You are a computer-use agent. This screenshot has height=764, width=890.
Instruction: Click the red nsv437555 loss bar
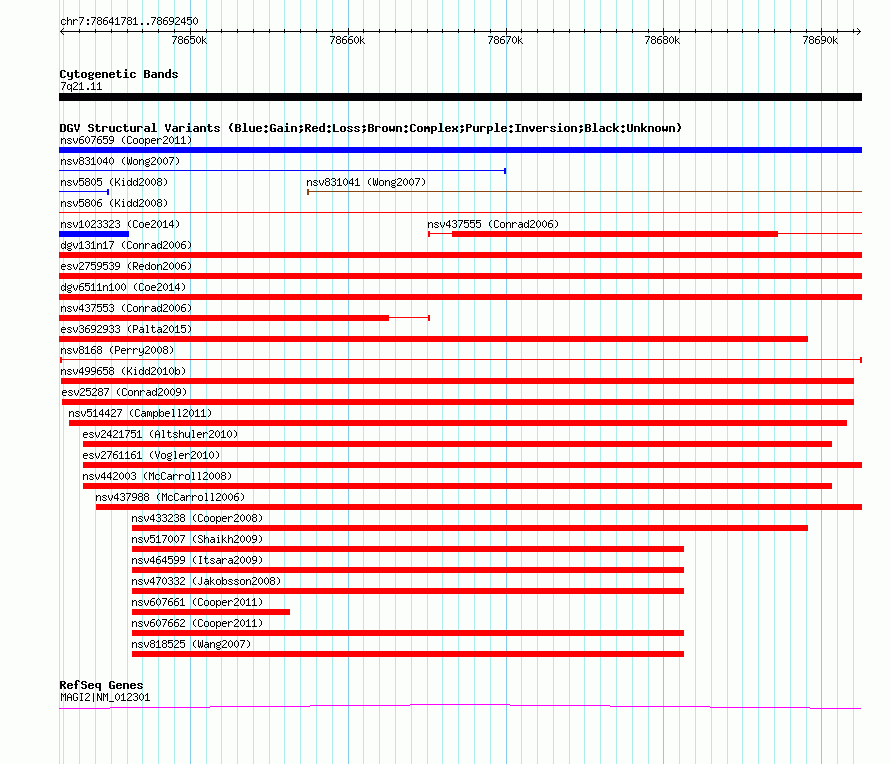[615, 234]
